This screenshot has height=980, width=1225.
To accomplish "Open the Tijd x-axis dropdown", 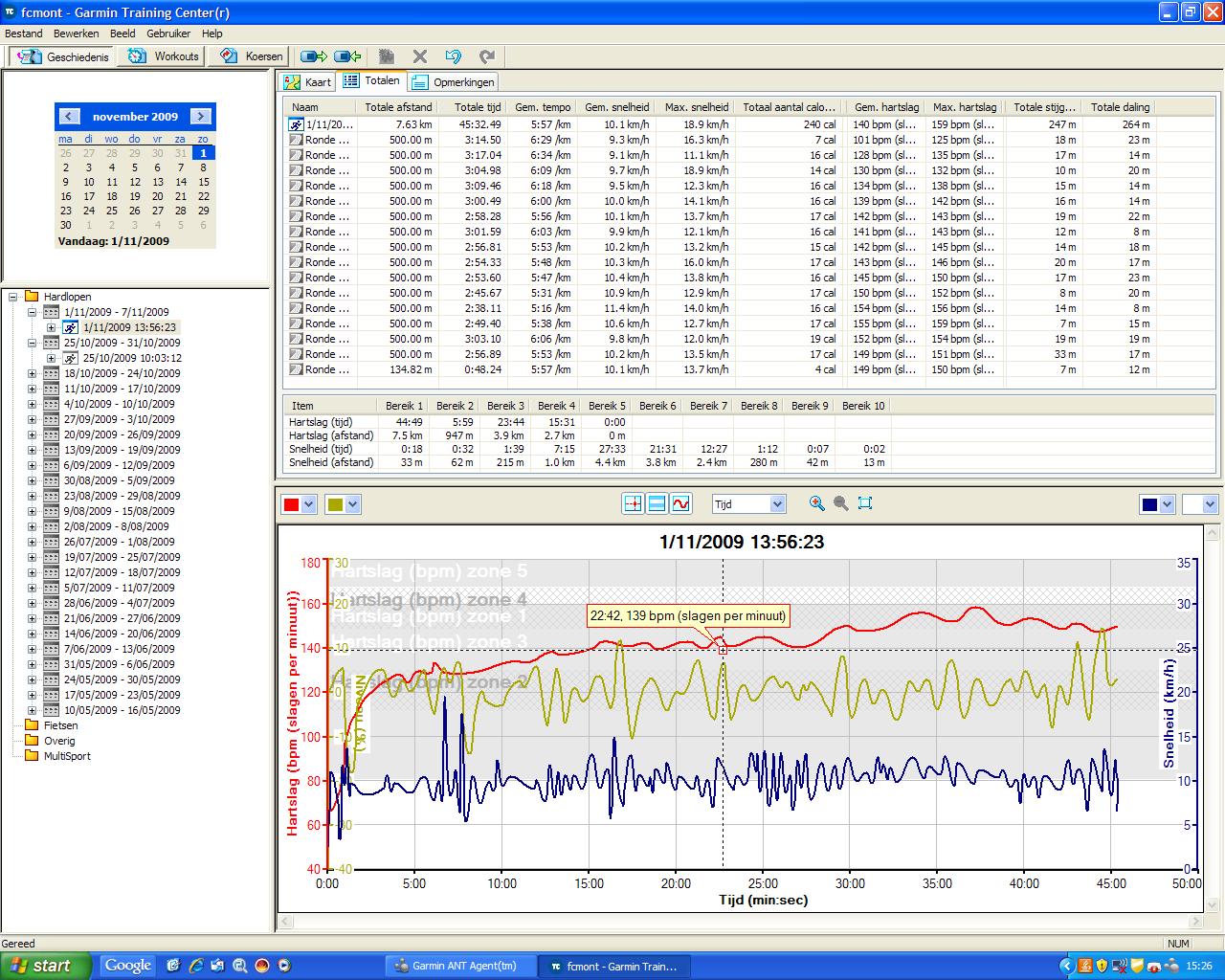I will tap(777, 503).
